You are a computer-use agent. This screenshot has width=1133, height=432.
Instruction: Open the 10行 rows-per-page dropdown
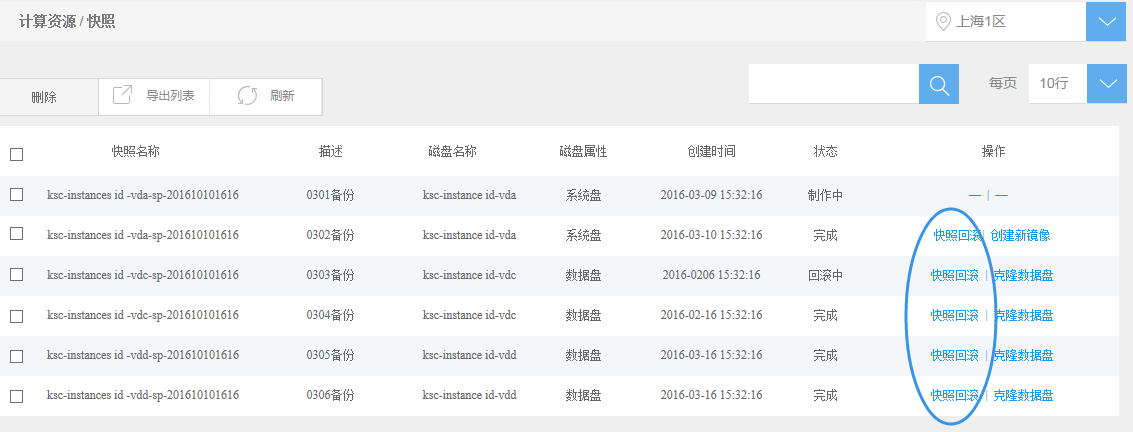pos(1106,84)
